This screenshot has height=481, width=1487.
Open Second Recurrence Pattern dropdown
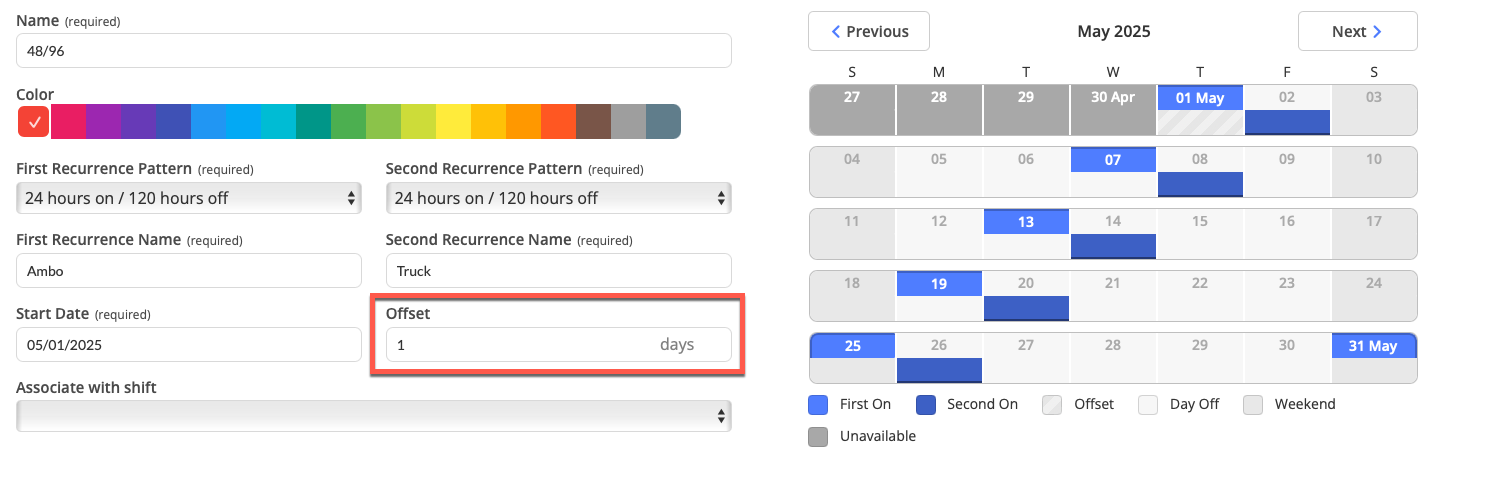[559, 198]
